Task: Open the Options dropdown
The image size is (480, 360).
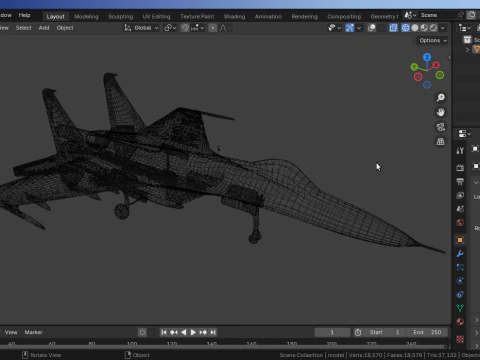Action: point(433,40)
